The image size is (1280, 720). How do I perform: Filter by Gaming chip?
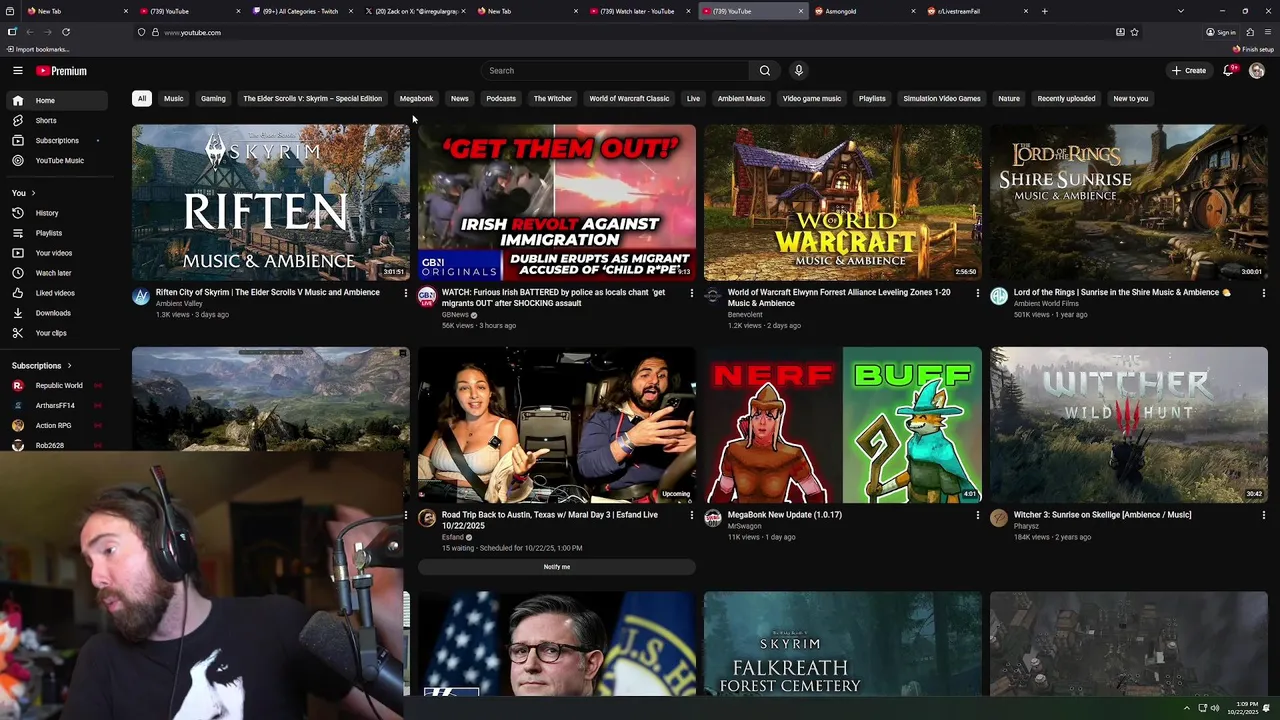(x=213, y=99)
